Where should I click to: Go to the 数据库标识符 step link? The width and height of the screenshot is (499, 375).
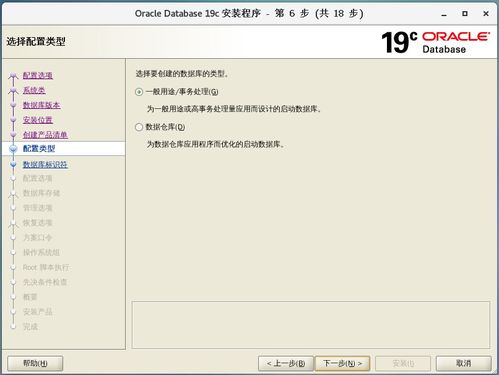click(45, 164)
